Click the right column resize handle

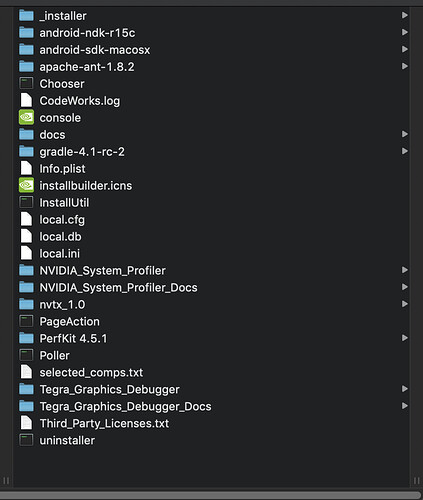[x=416, y=481]
